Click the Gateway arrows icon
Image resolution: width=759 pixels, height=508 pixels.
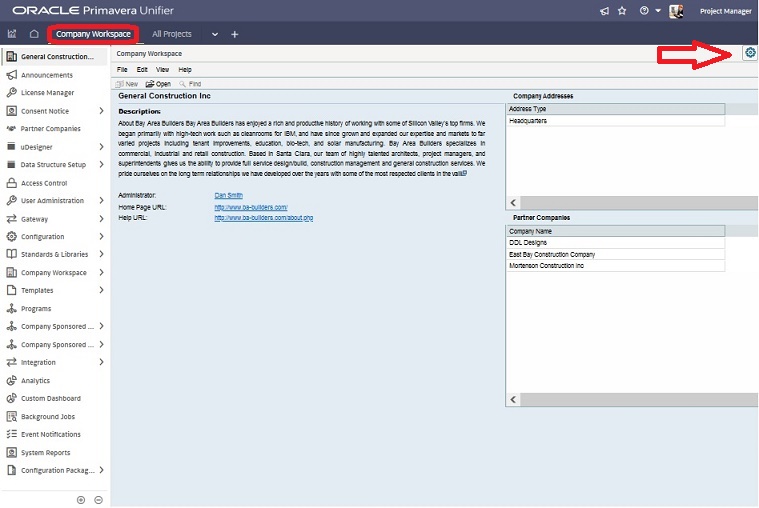pos(12,219)
